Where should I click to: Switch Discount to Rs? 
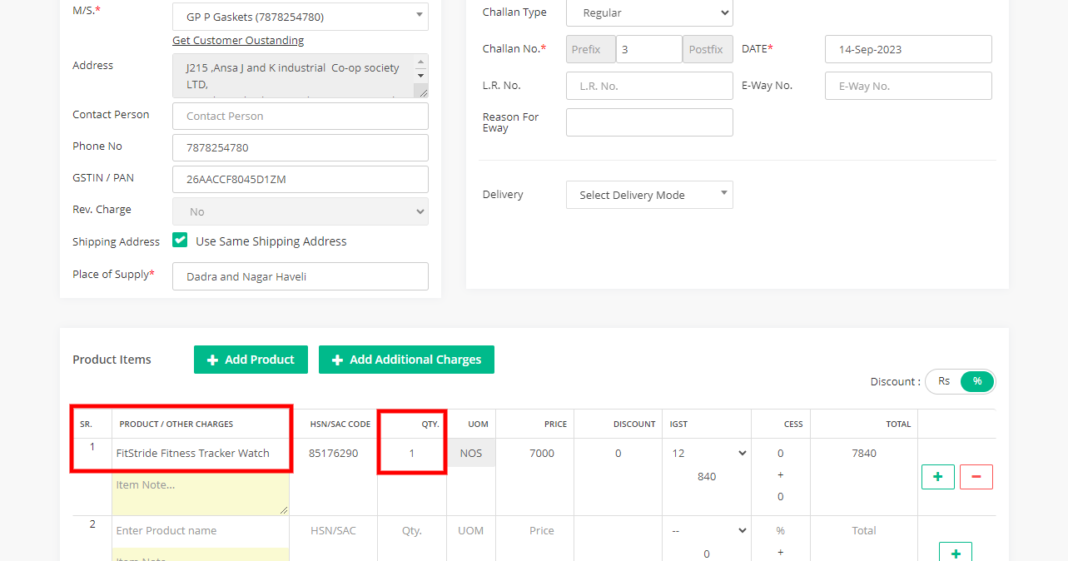click(943, 381)
